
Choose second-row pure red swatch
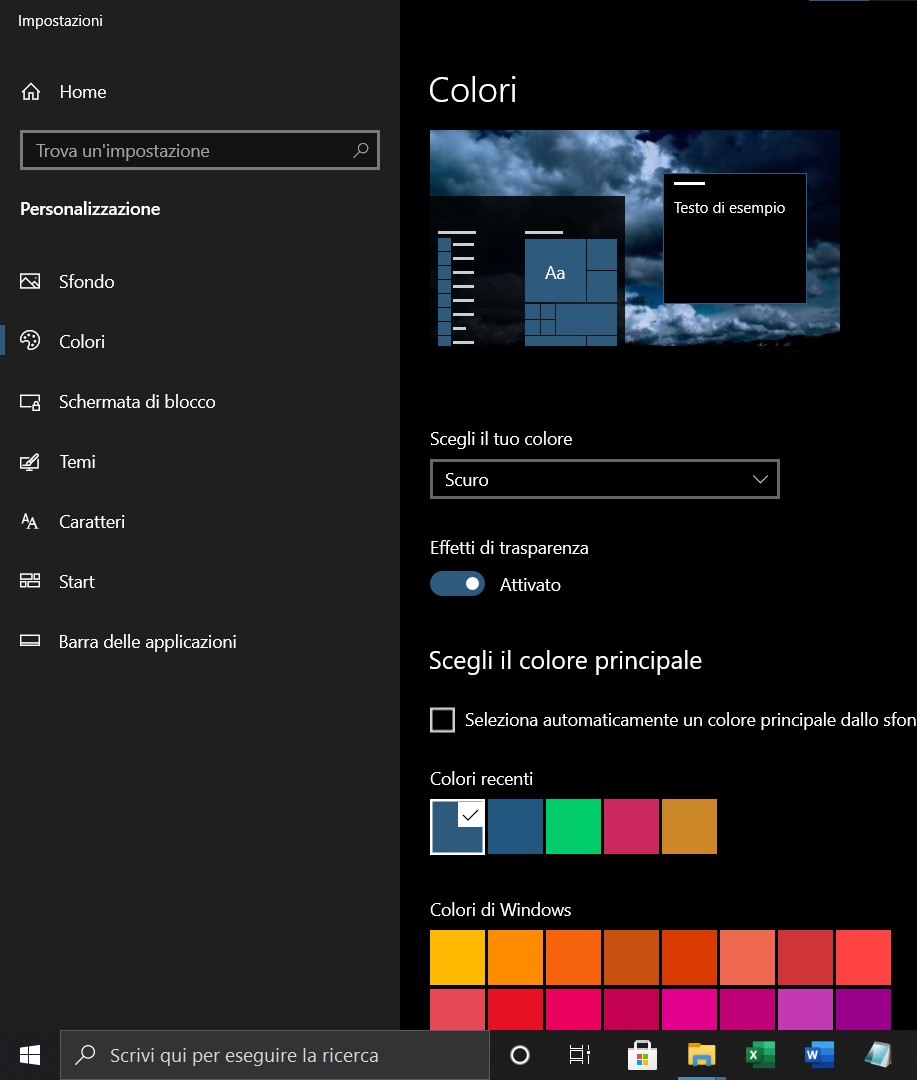coord(515,1010)
